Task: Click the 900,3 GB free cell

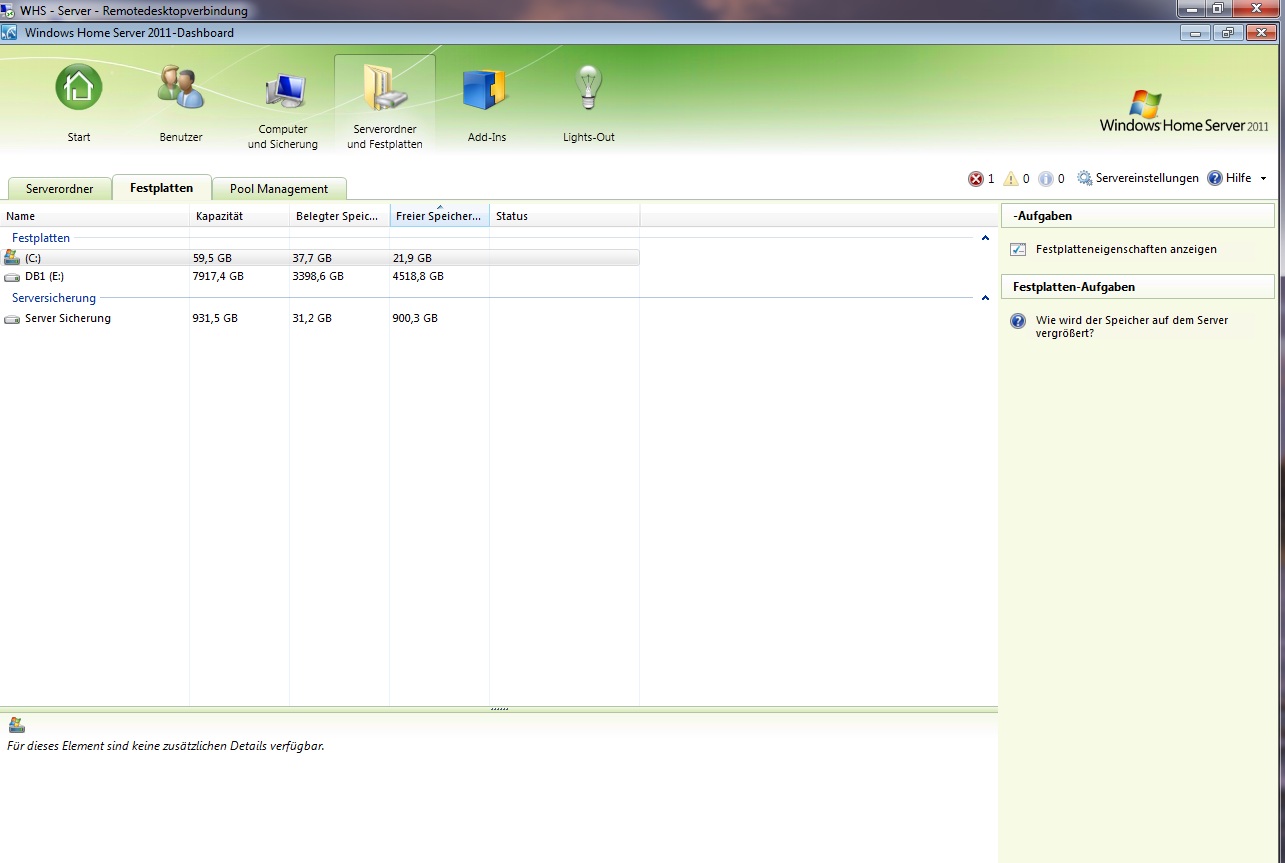Action: pos(415,318)
